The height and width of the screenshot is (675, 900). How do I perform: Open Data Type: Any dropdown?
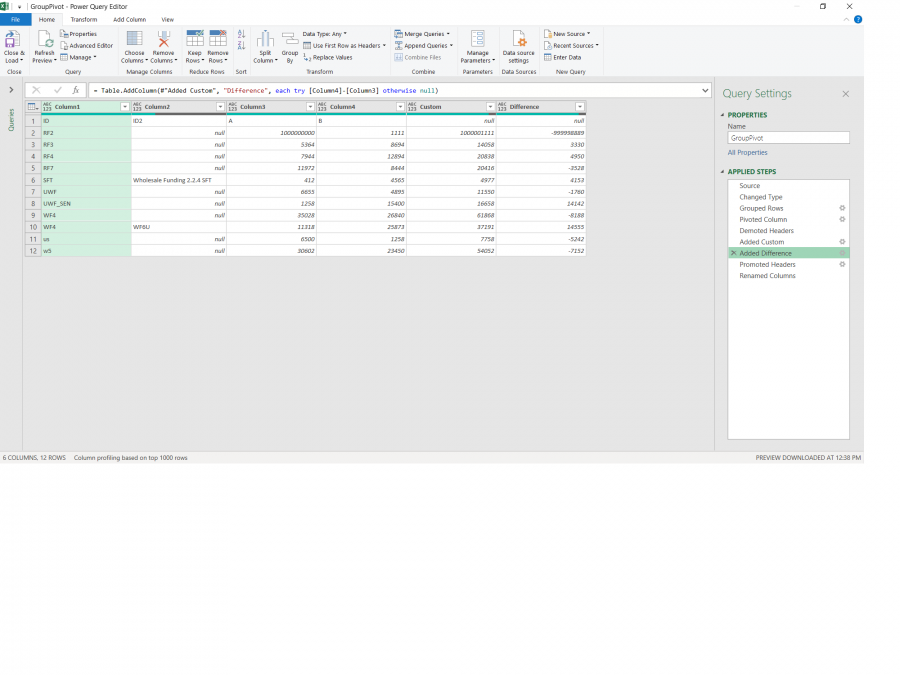tap(325, 34)
